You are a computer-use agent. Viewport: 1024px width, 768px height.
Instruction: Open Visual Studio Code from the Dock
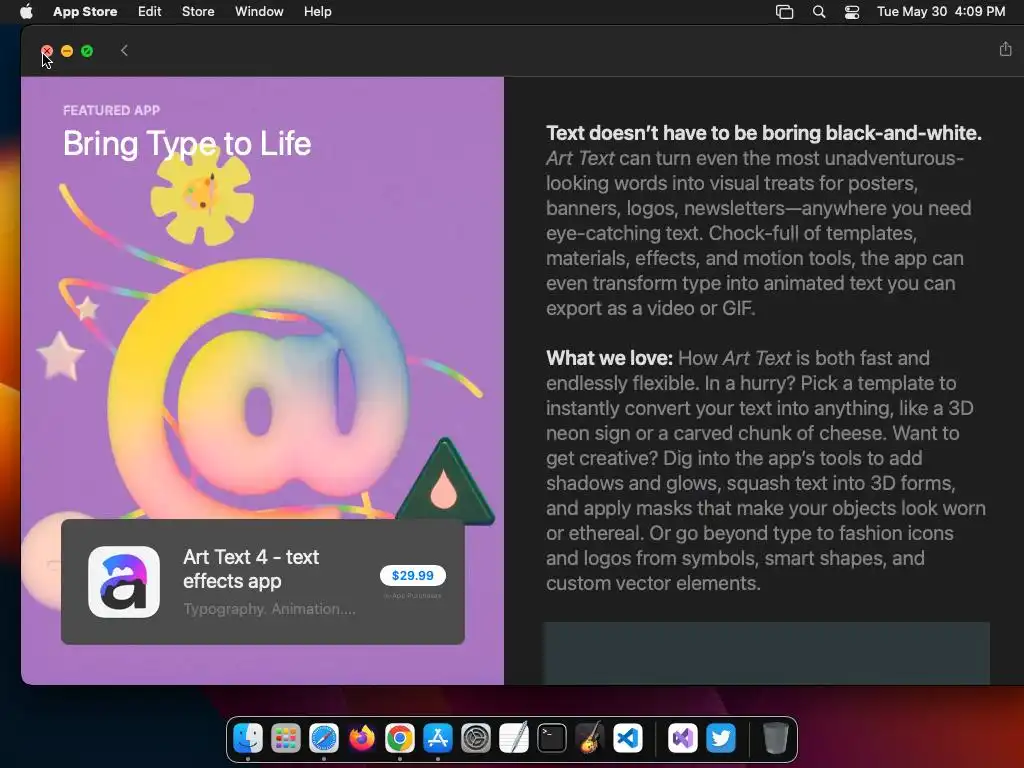(628, 739)
